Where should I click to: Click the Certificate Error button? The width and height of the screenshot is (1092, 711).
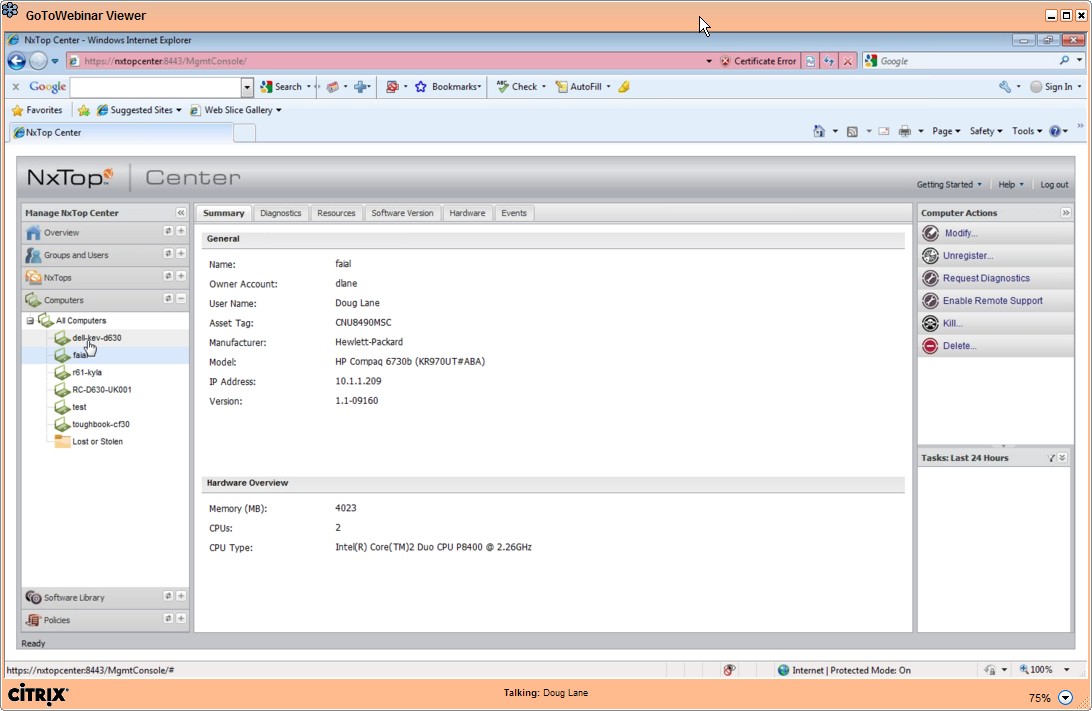click(758, 61)
